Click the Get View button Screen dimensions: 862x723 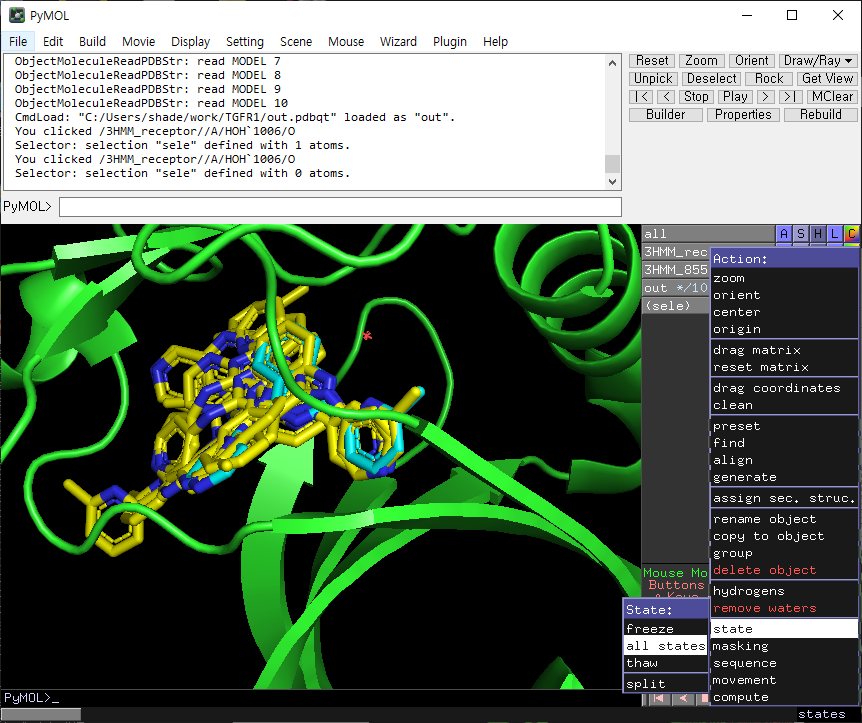pyautogui.click(x=827, y=79)
